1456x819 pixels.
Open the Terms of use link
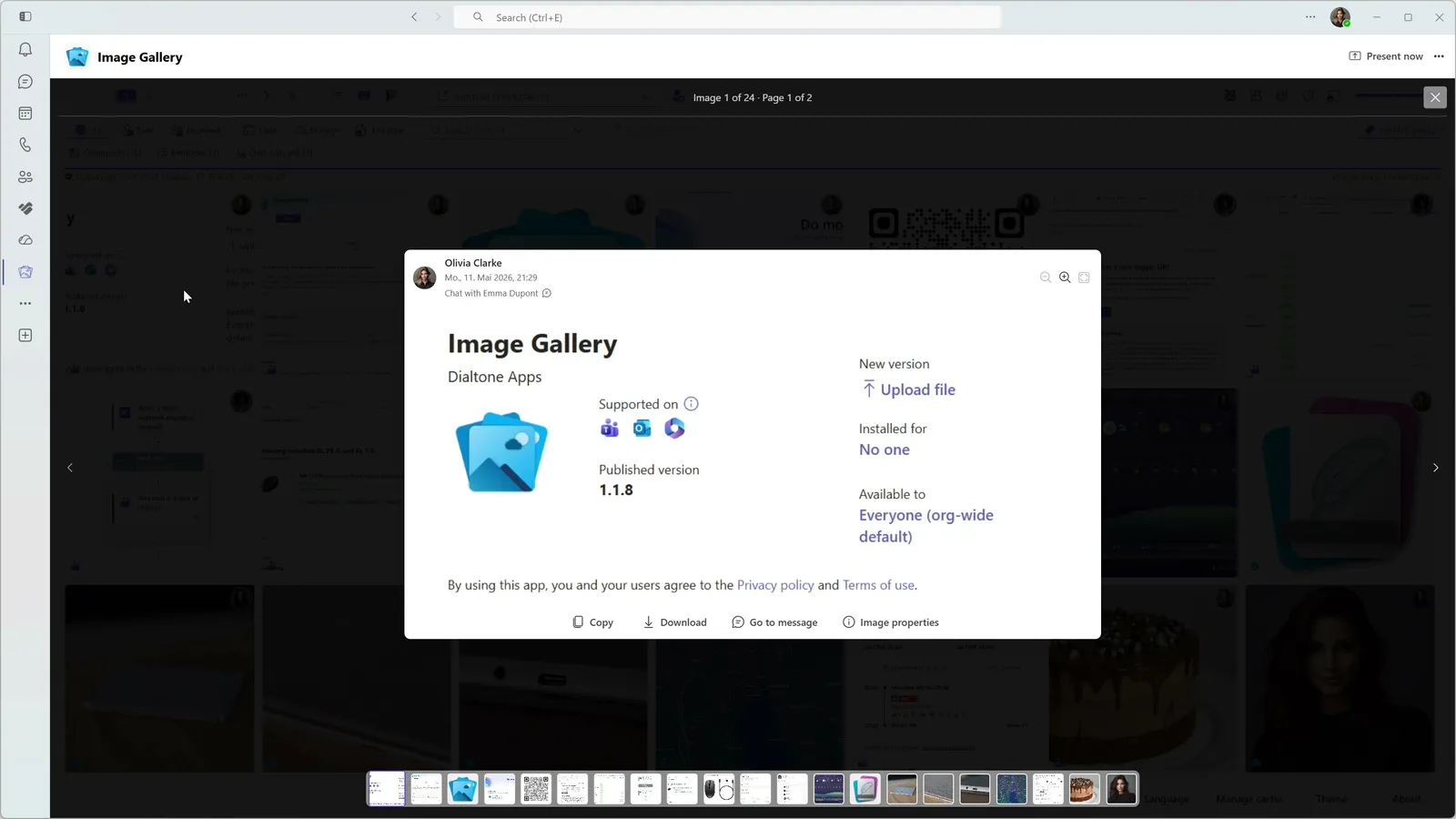click(878, 585)
